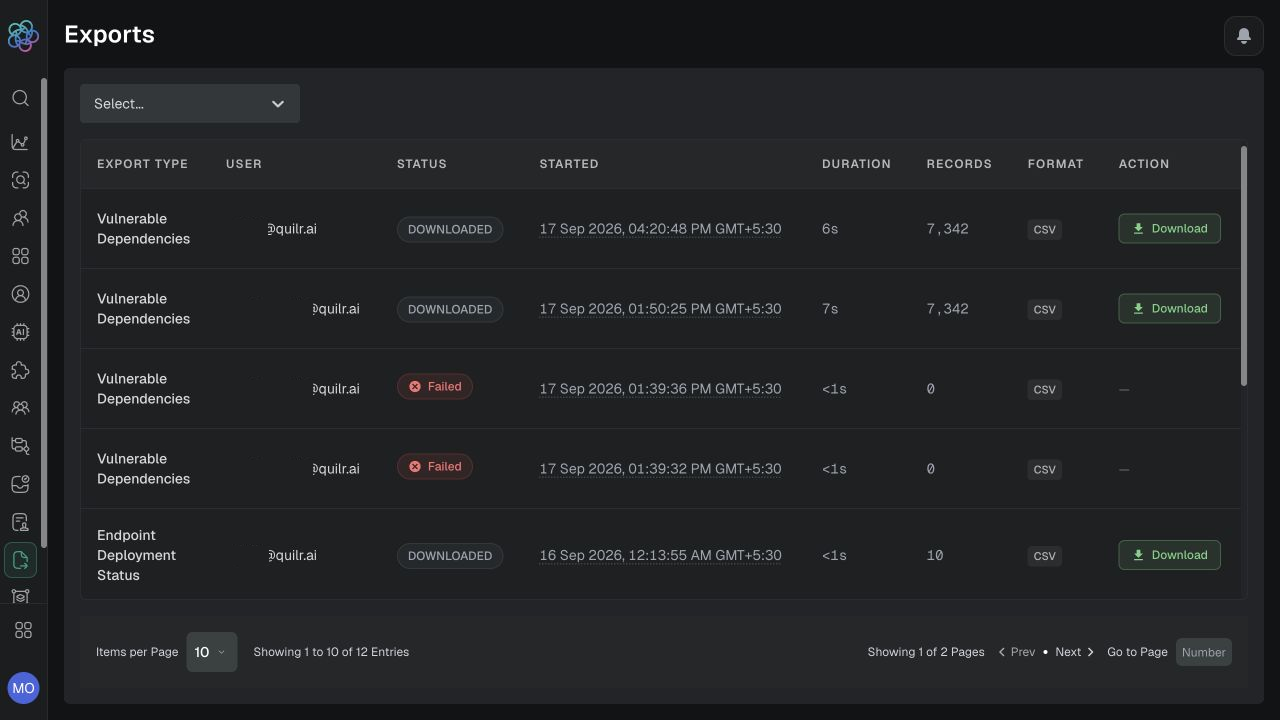
Task: Click timestamp 16 Sep 2026, 12:13:55 AM
Action: pyautogui.click(x=660, y=555)
